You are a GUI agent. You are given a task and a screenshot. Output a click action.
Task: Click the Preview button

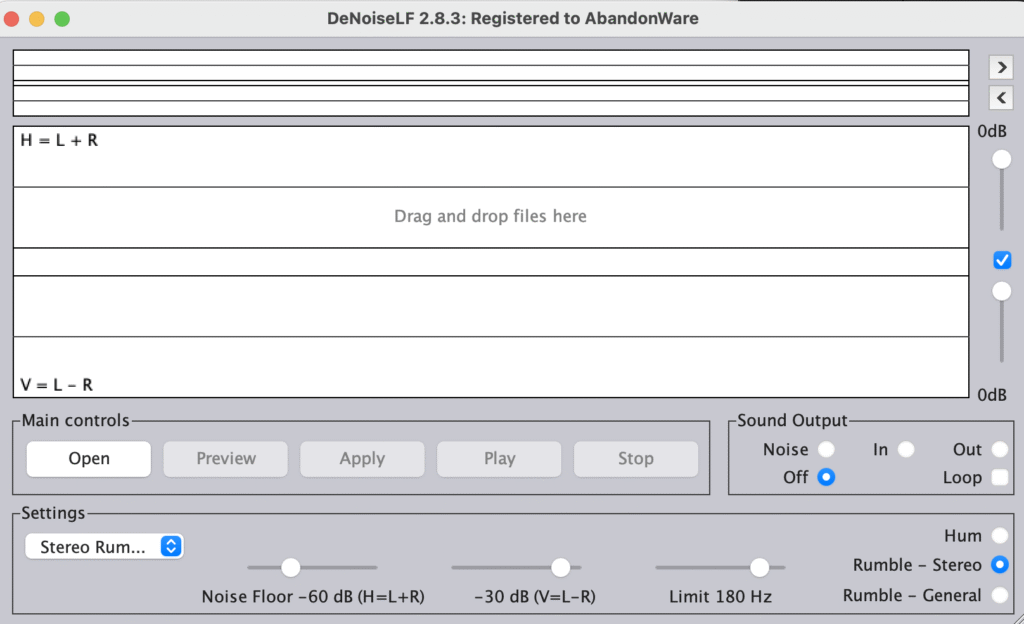click(226, 458)
